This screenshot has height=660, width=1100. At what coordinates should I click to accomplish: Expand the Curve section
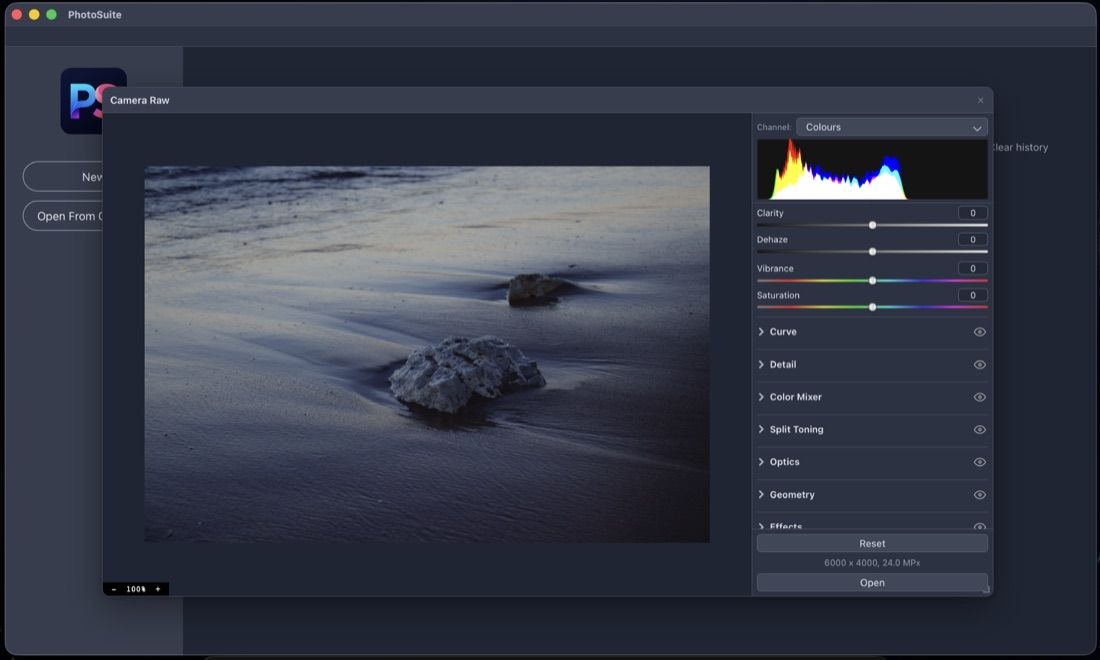[761, 332]
